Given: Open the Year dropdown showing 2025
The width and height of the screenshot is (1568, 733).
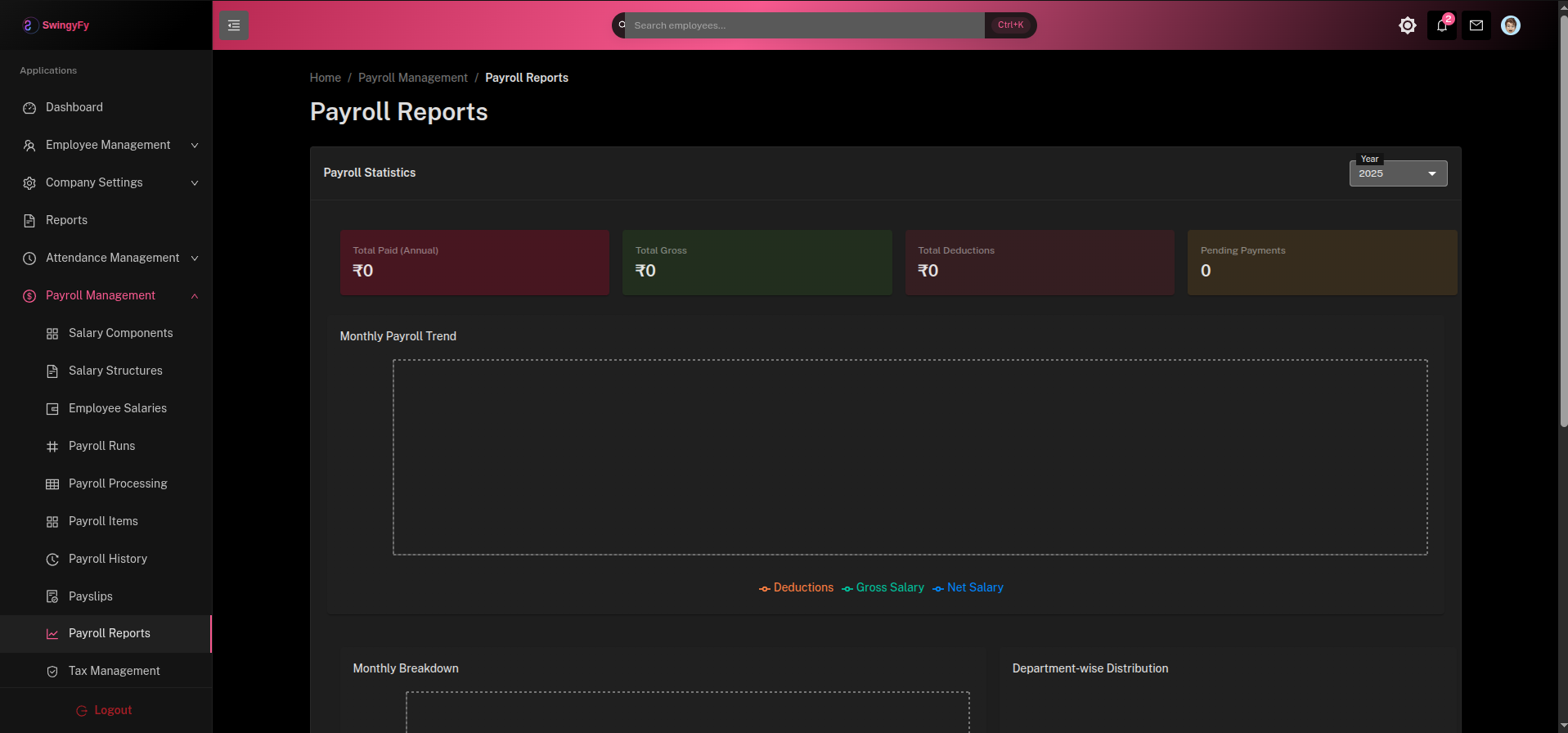Looking at the screenshot, I should [x=1397, y=173].
